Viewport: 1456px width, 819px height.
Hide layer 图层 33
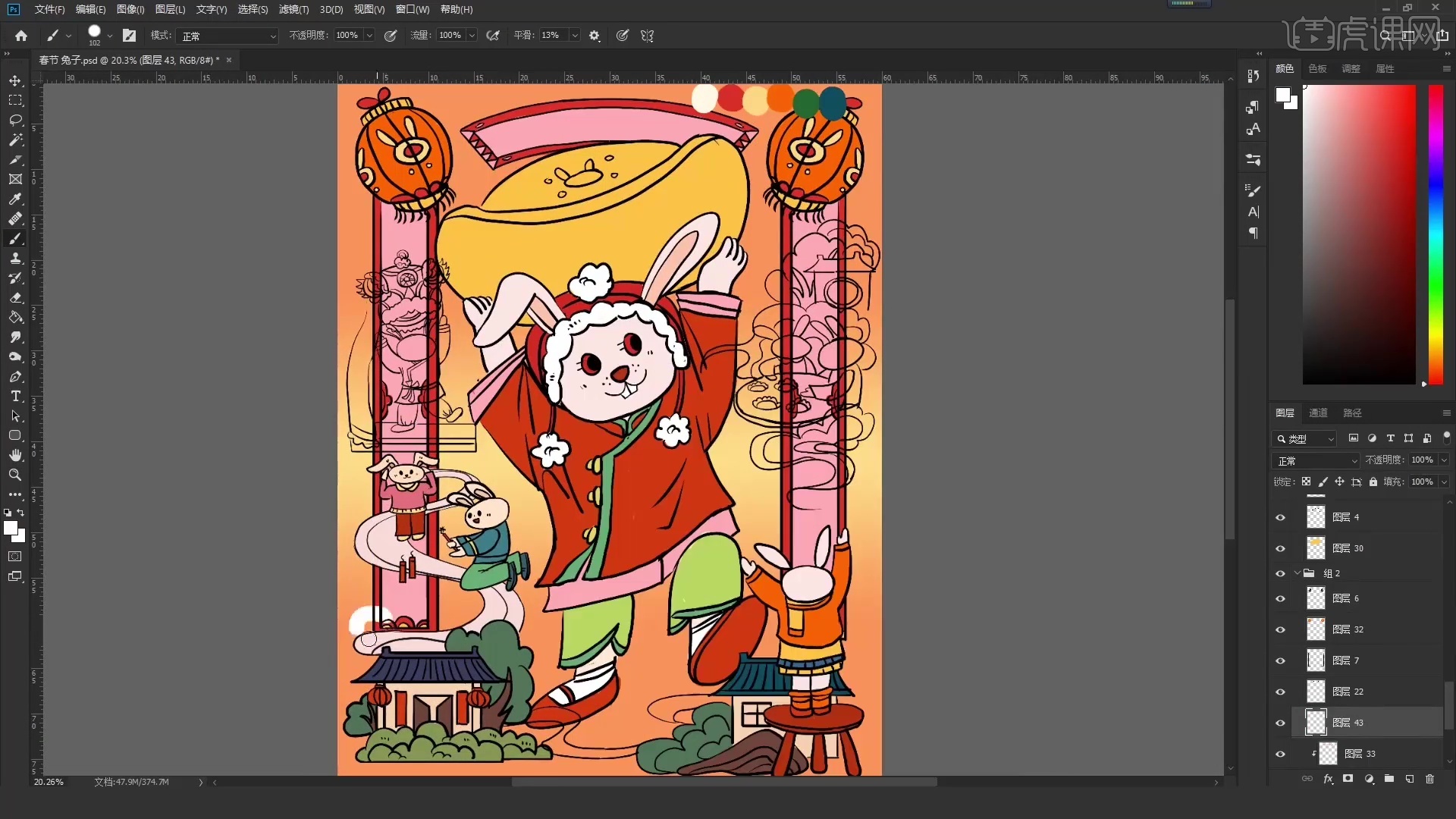[x=1281, y=754]
